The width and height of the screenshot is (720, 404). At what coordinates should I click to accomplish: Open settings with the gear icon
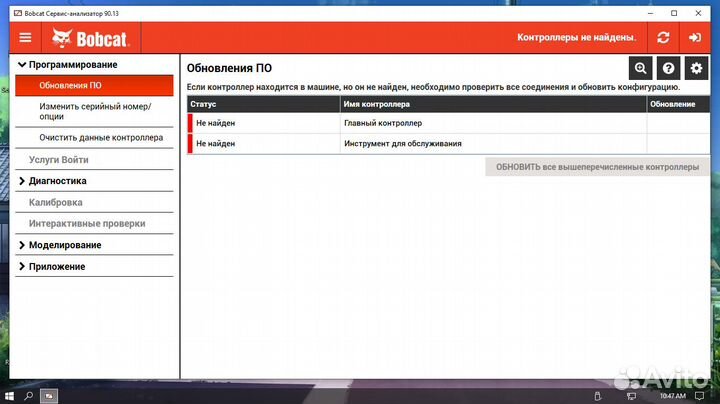point(696,68)
